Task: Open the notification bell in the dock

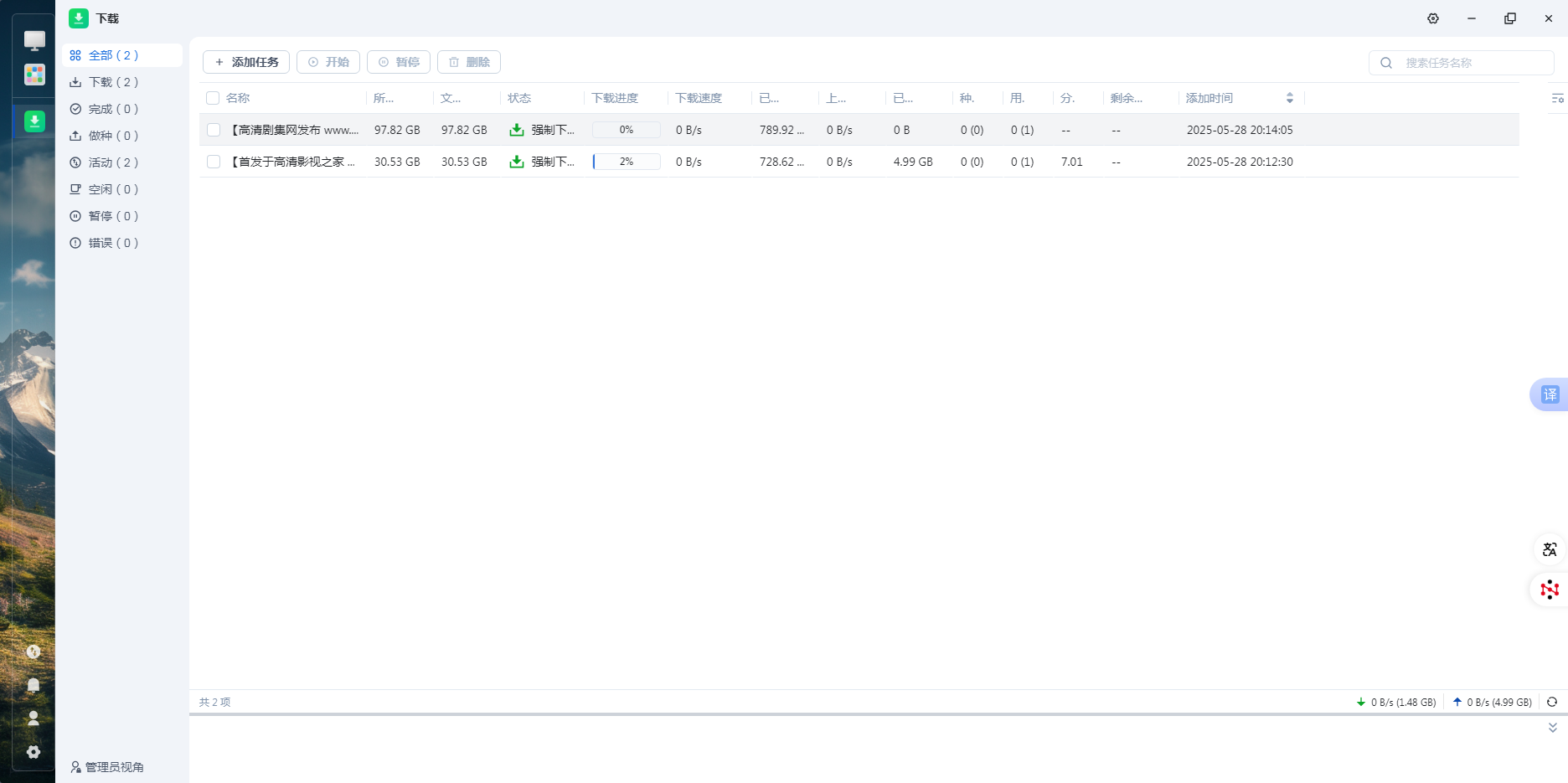Action: [x=34, y=685]
